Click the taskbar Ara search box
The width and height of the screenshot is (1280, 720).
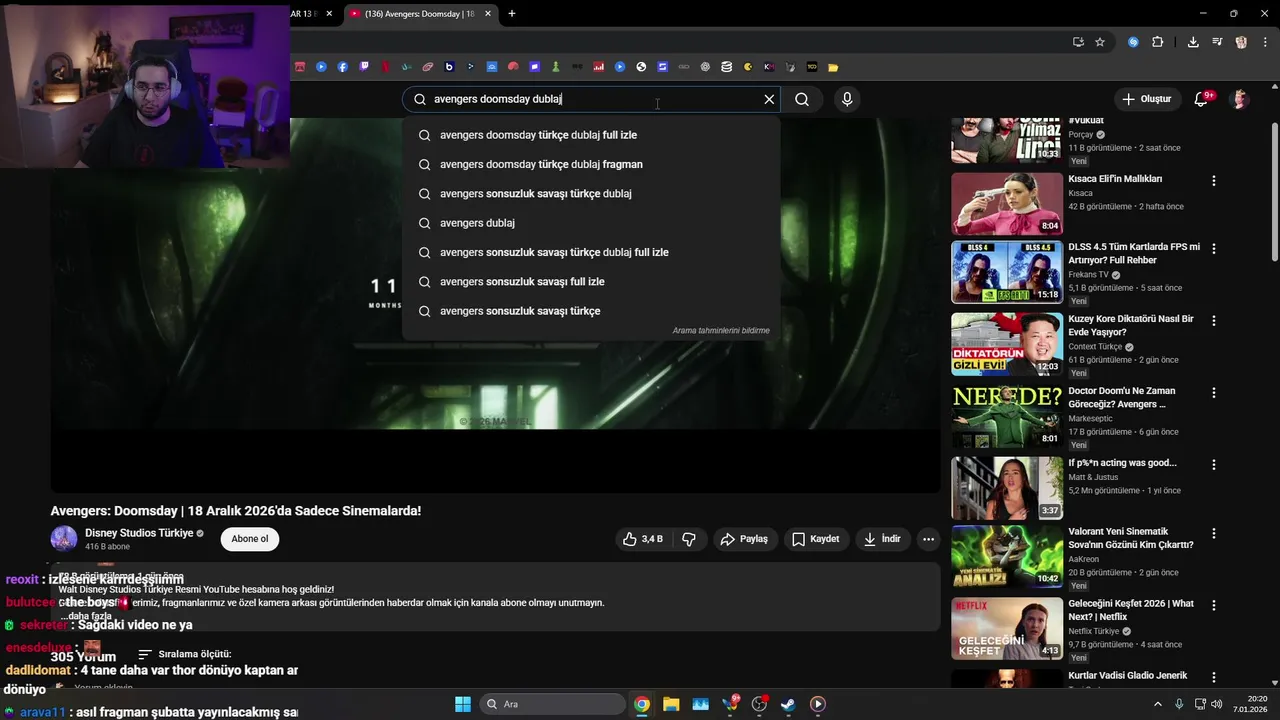click(551, 704)
